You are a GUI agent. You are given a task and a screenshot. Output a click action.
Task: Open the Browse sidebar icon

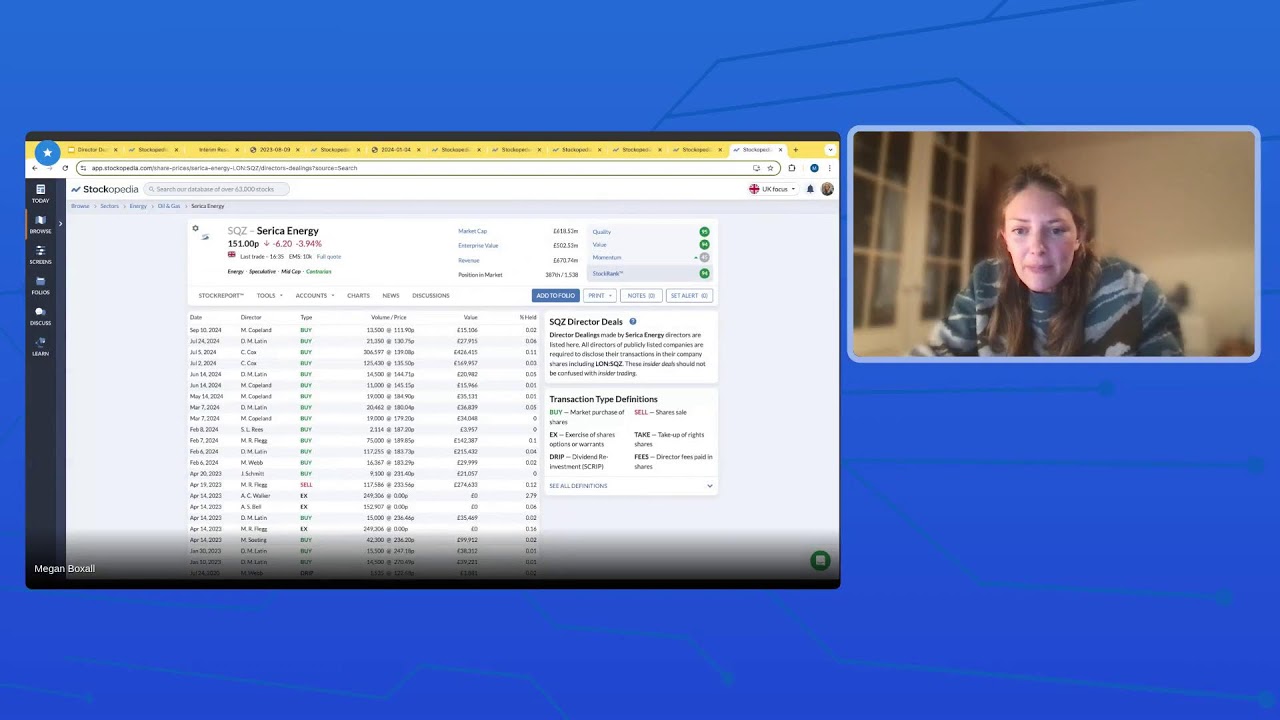click(x=40, y=224)
